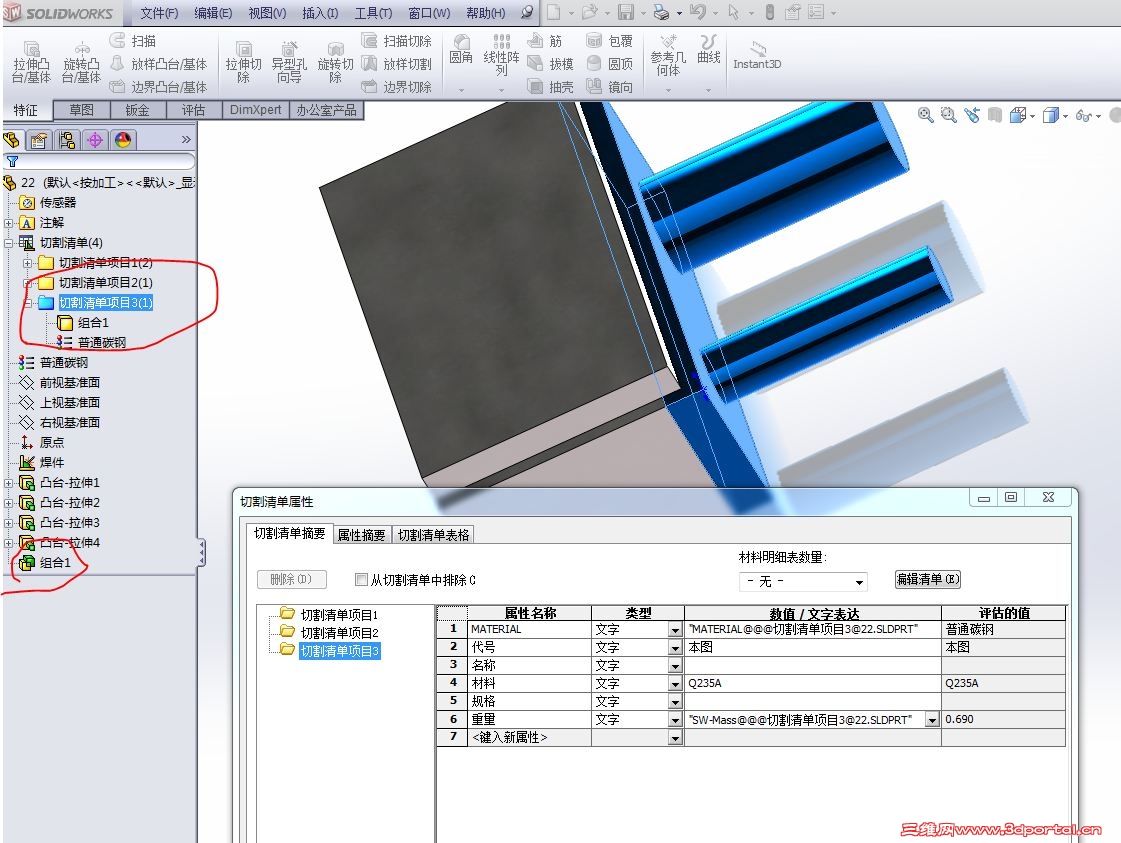Click the Boundary Cut tool (边界切除)

397,87
